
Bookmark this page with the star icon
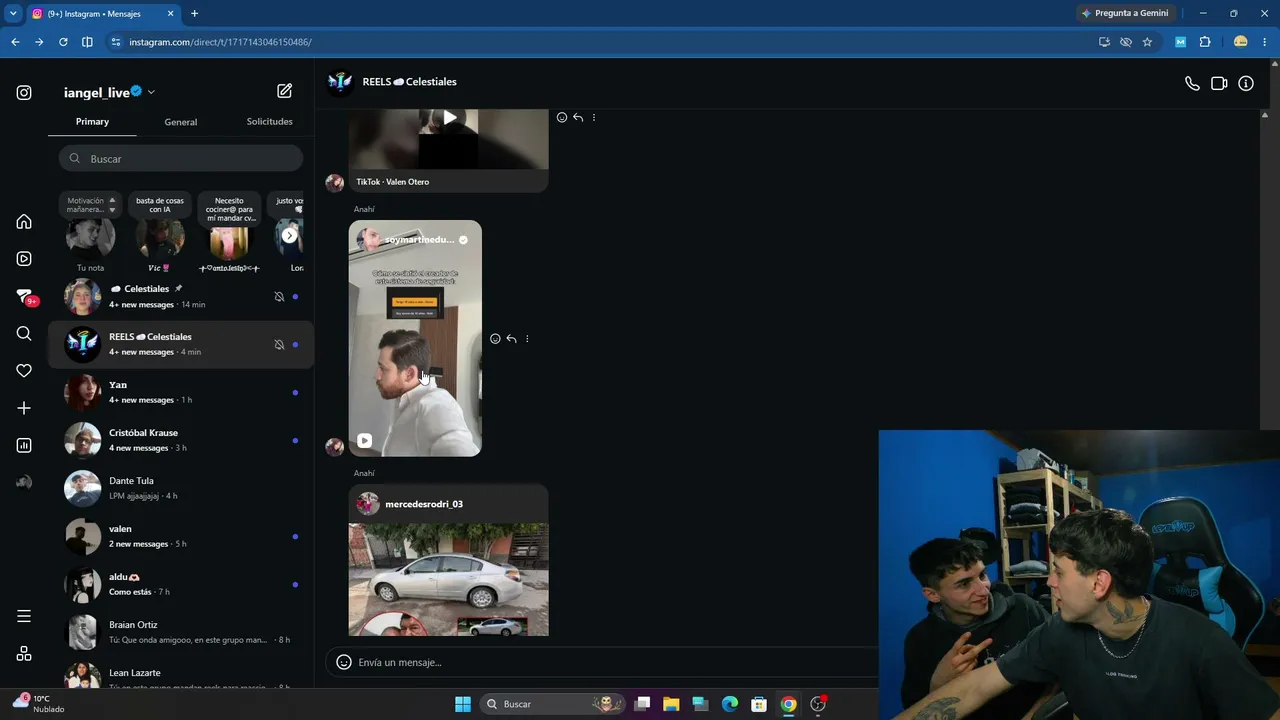click(x=1147, y=42)
